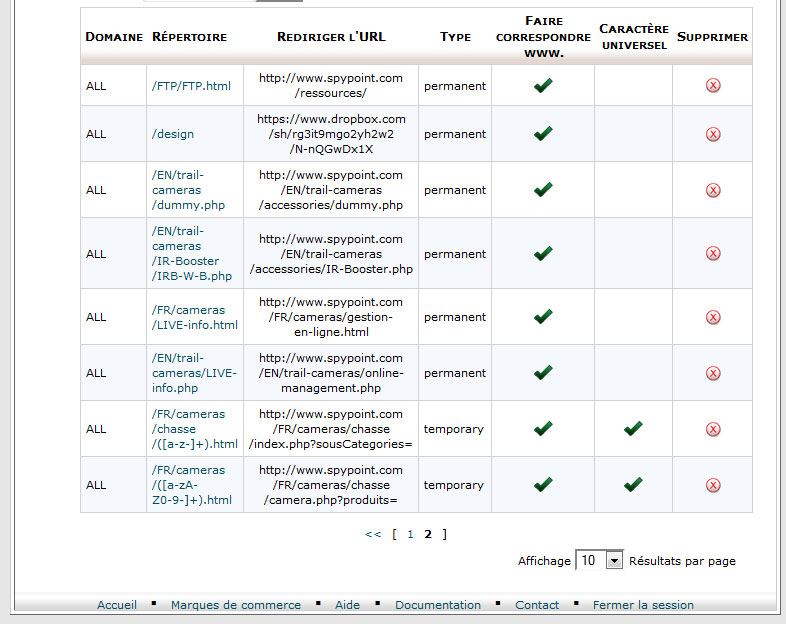The height and width of the screenshot is (624, 786).
Task: Go to previous page with << link
Action: pos(373,534)
